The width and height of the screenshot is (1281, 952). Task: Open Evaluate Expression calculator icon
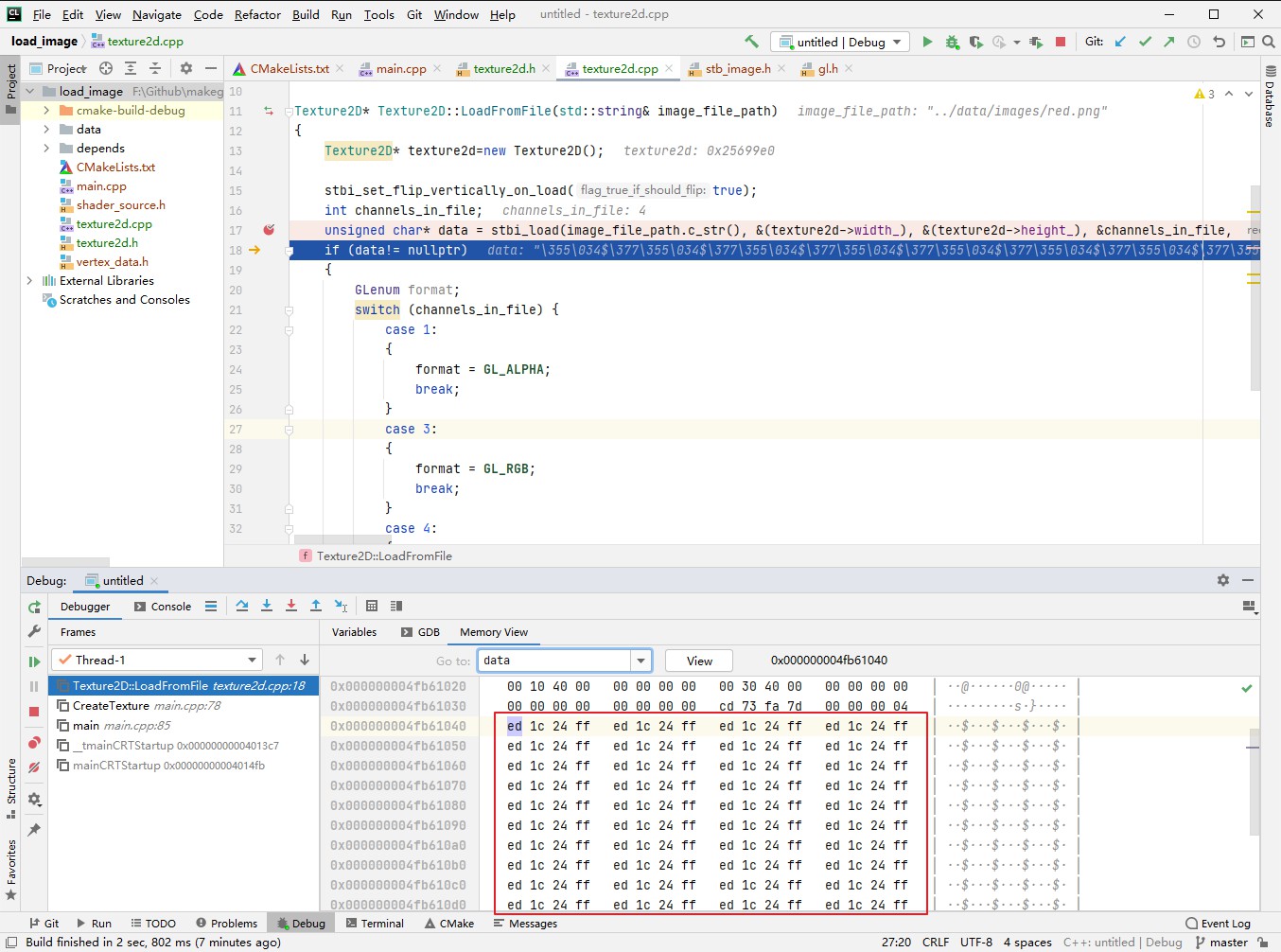pyautogui.click(x=372, y=606)
